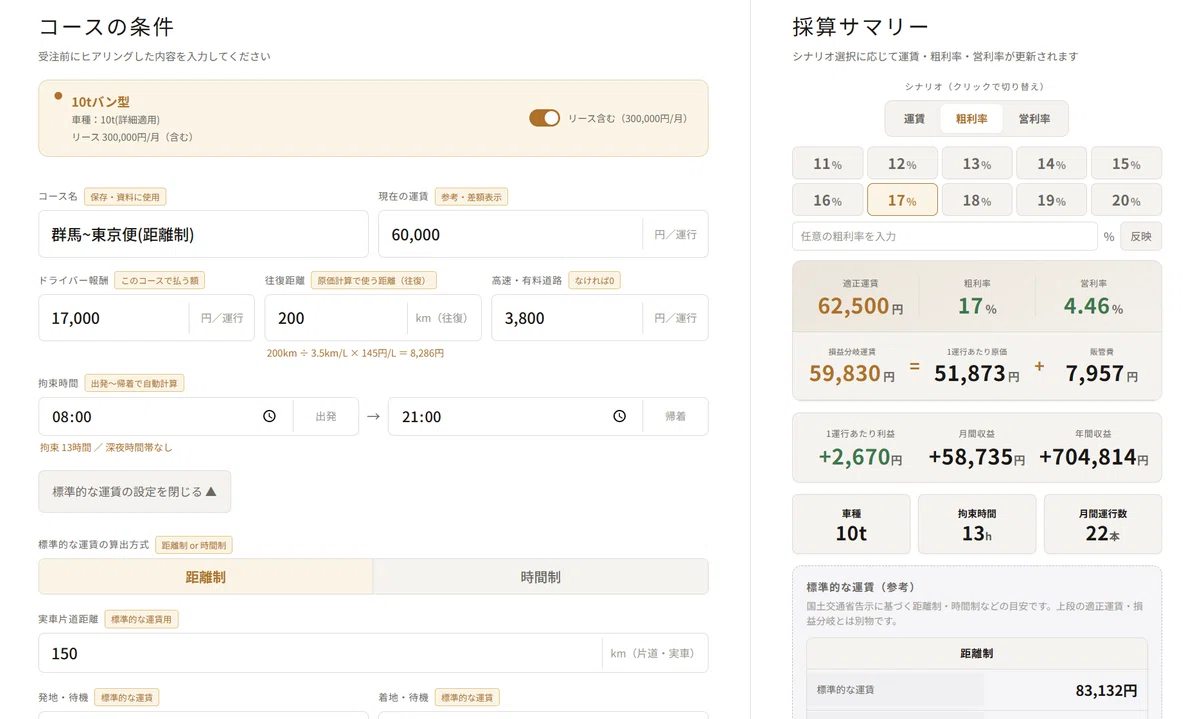
Task: Select the 11% margin option
Action: [827, 164]
